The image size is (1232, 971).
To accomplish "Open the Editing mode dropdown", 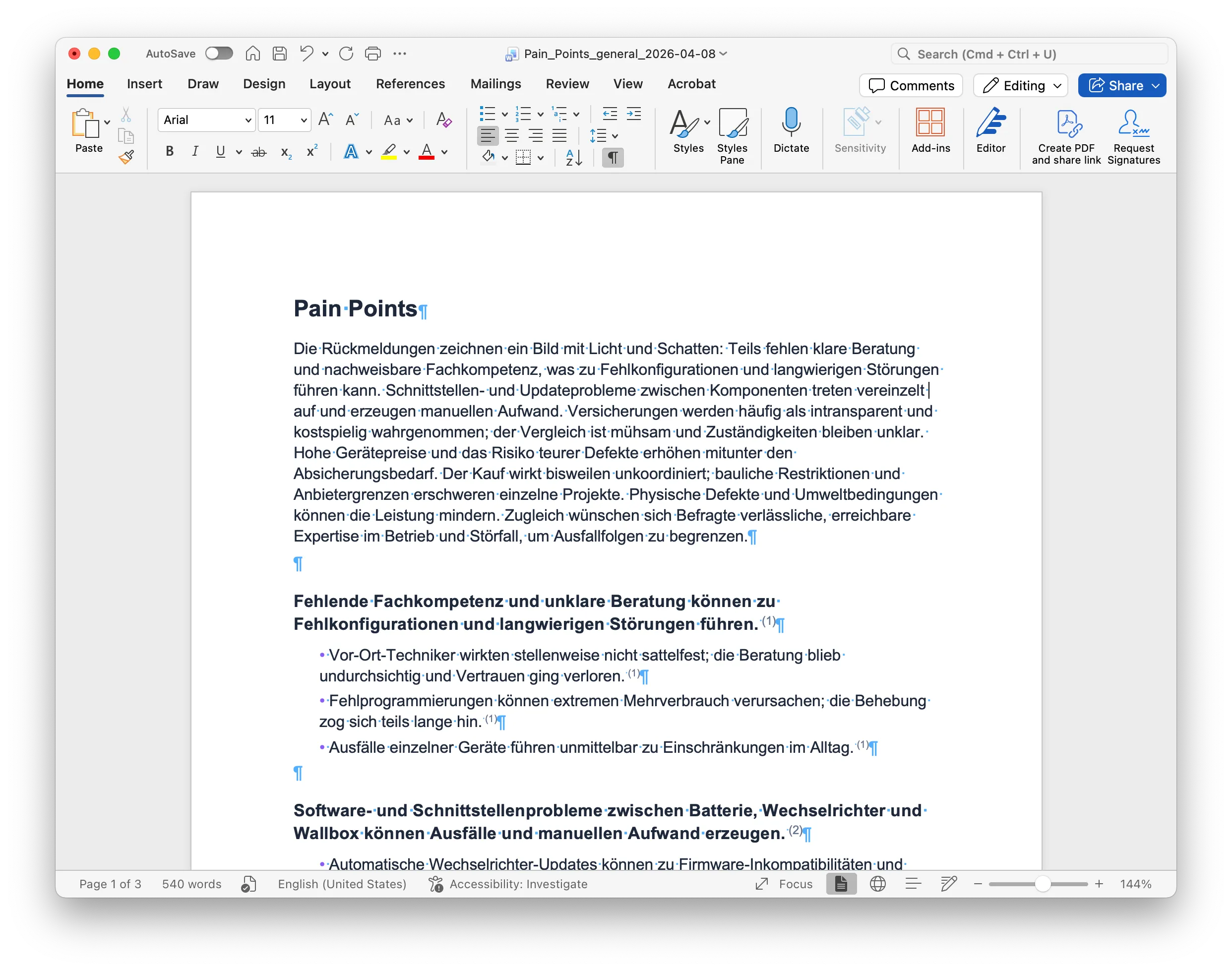I will tap(1021, 86).
